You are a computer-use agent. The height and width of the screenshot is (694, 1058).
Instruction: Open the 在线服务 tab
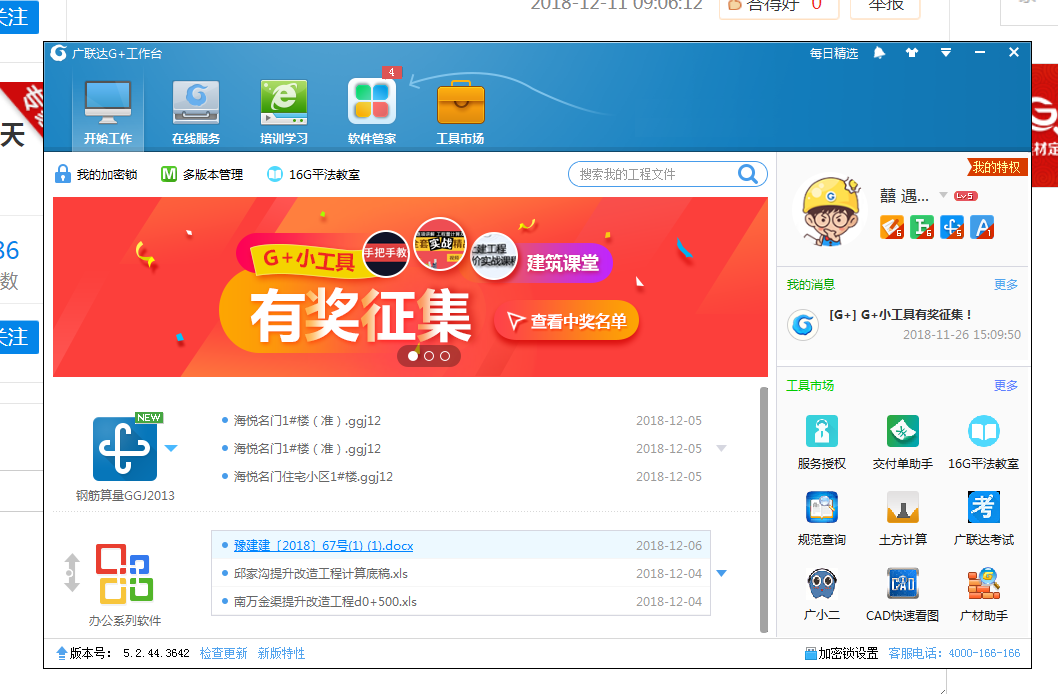(x=196, y=112)
